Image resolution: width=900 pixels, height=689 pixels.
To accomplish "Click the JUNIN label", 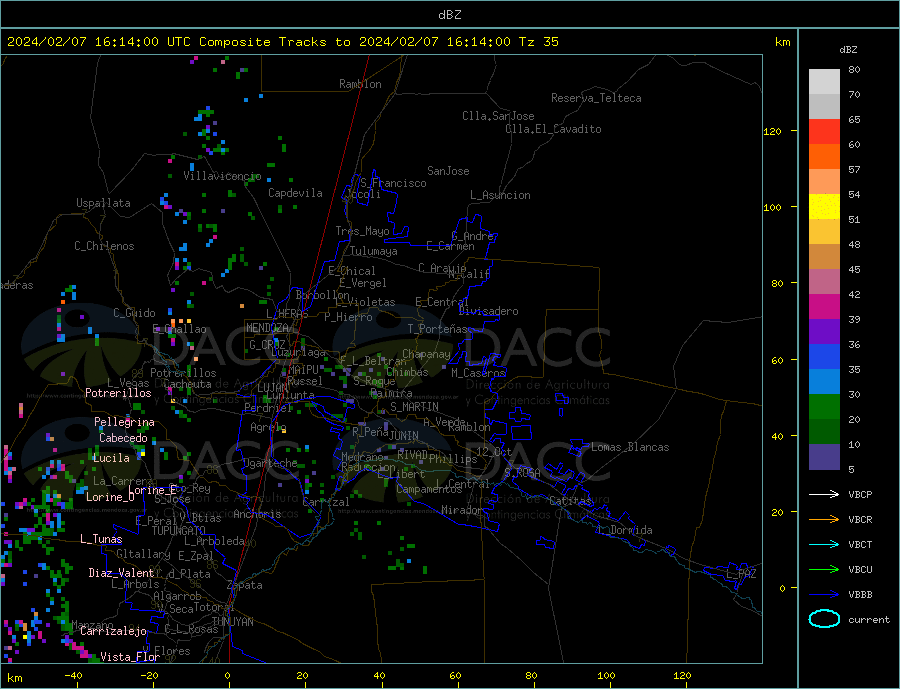I will pos(404,436).
